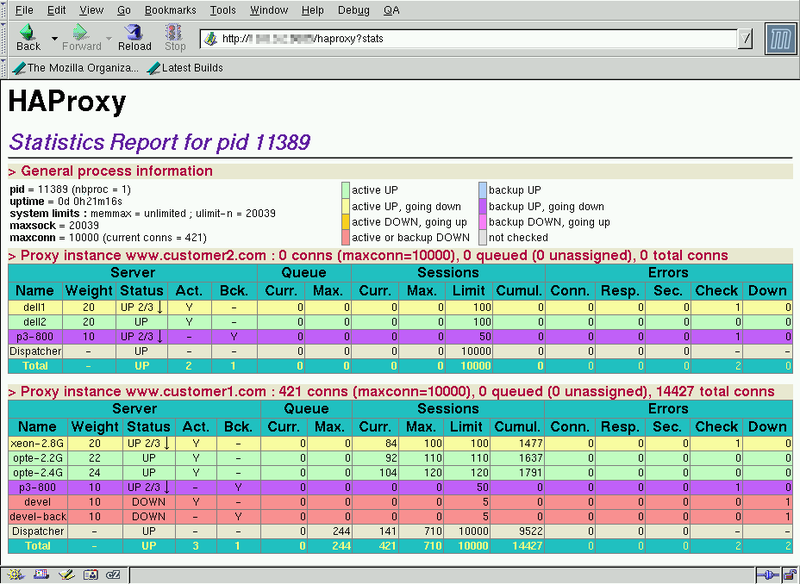This screenshot has height=584, width=800.
Task: Go back with the Back button
Action: coord(28,38)
